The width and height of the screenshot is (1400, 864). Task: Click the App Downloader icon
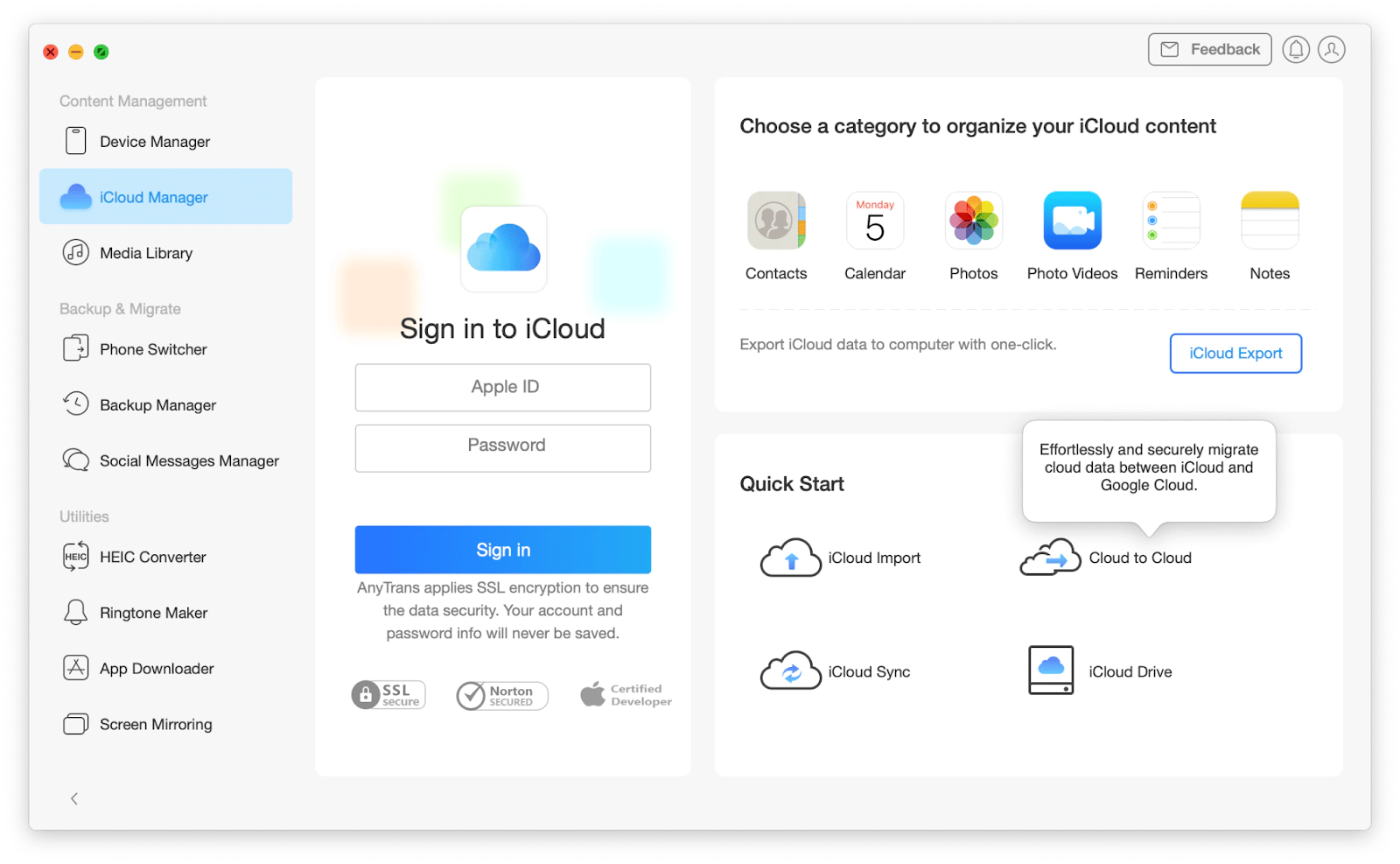point(76,668)
